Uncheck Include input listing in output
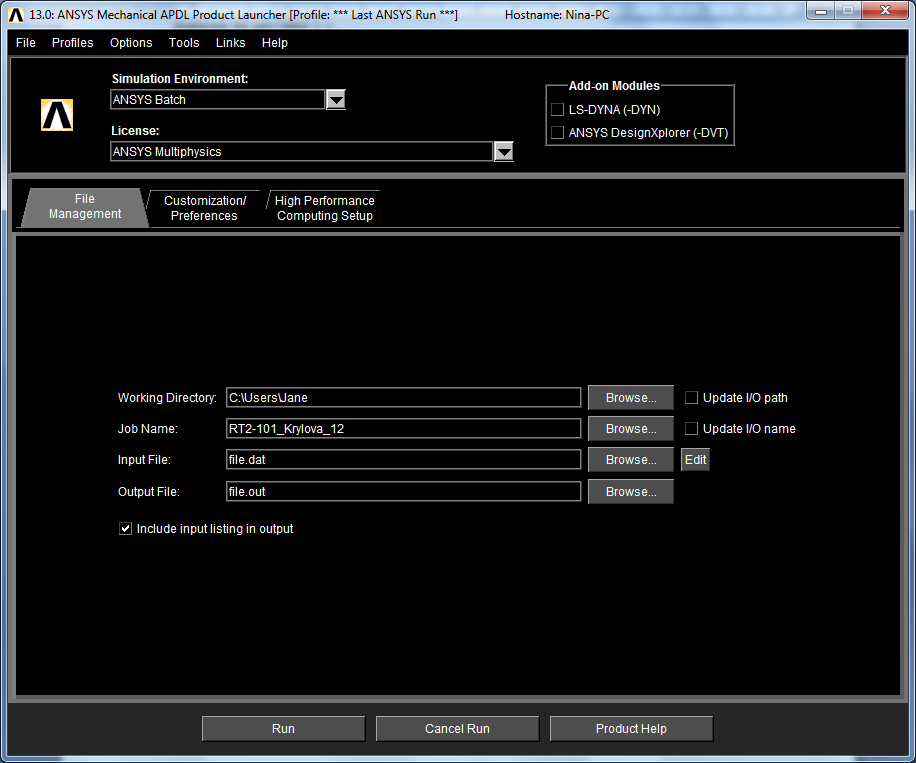The image size is (916, 763). (125, 529)
